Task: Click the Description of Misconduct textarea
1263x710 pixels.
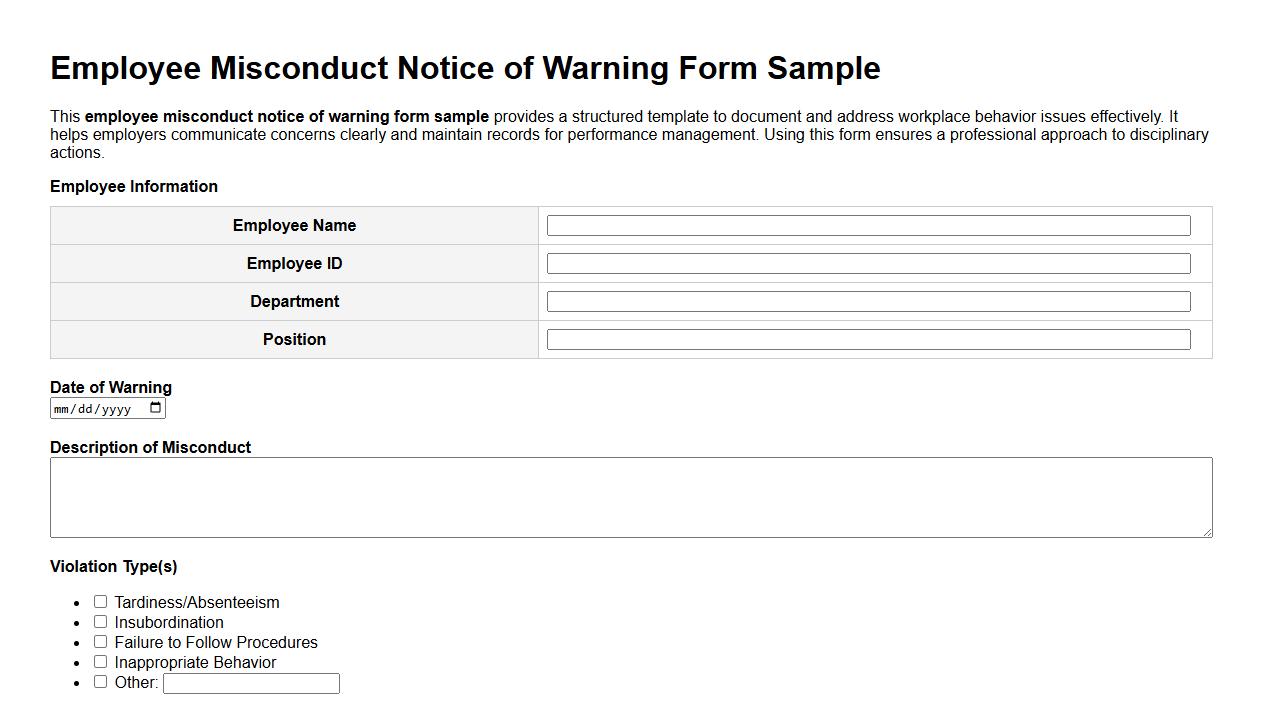Action: tap(631, 497)
